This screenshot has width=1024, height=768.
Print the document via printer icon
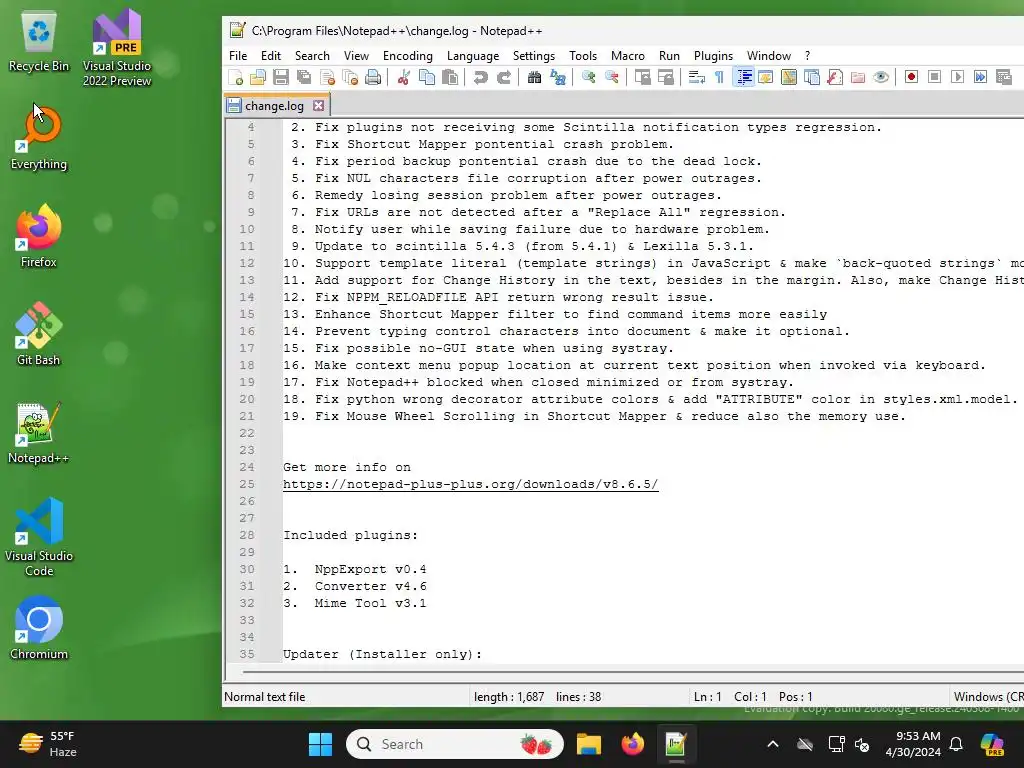pyautogui.click(x=373, y=78)
